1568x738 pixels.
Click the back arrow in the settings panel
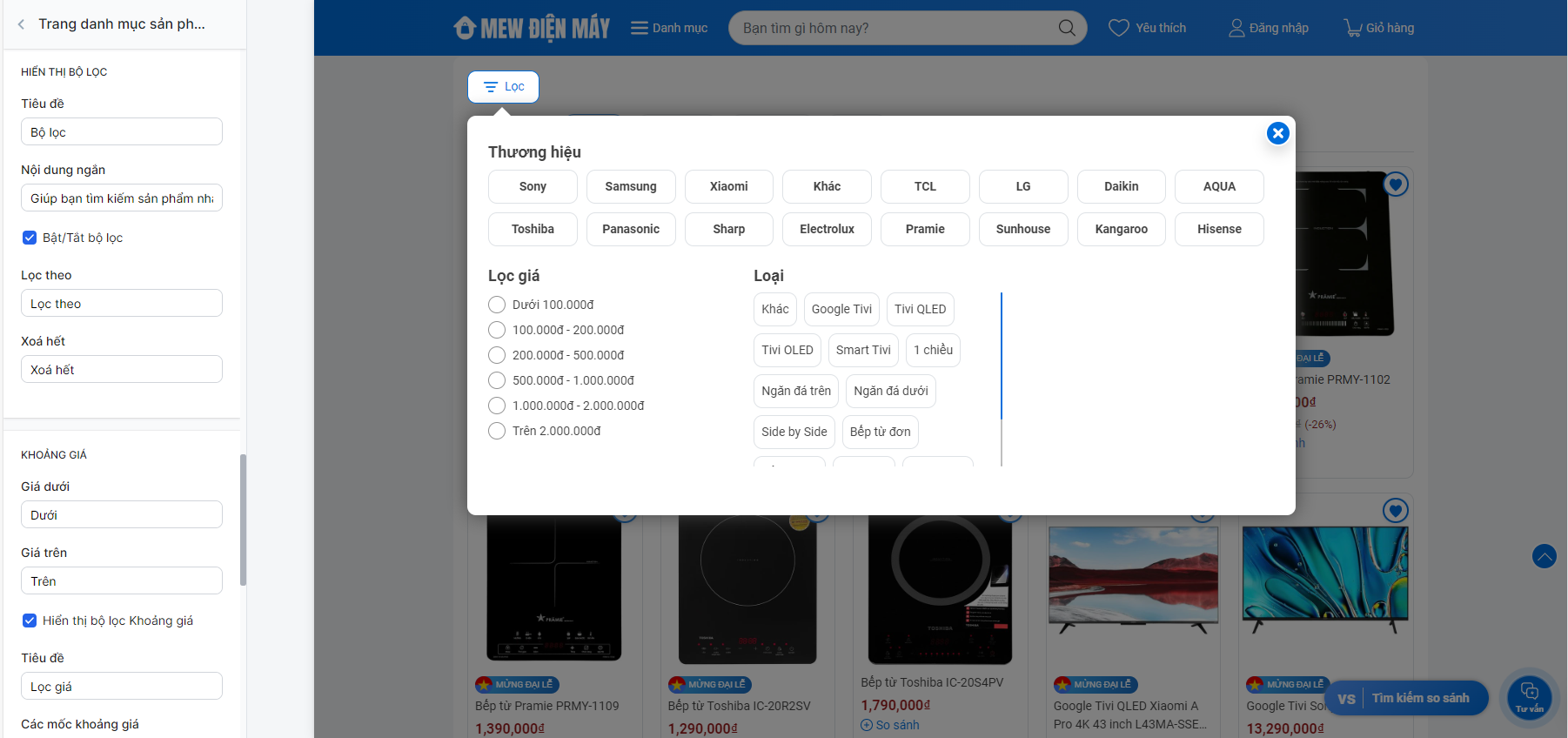[21, 24]
